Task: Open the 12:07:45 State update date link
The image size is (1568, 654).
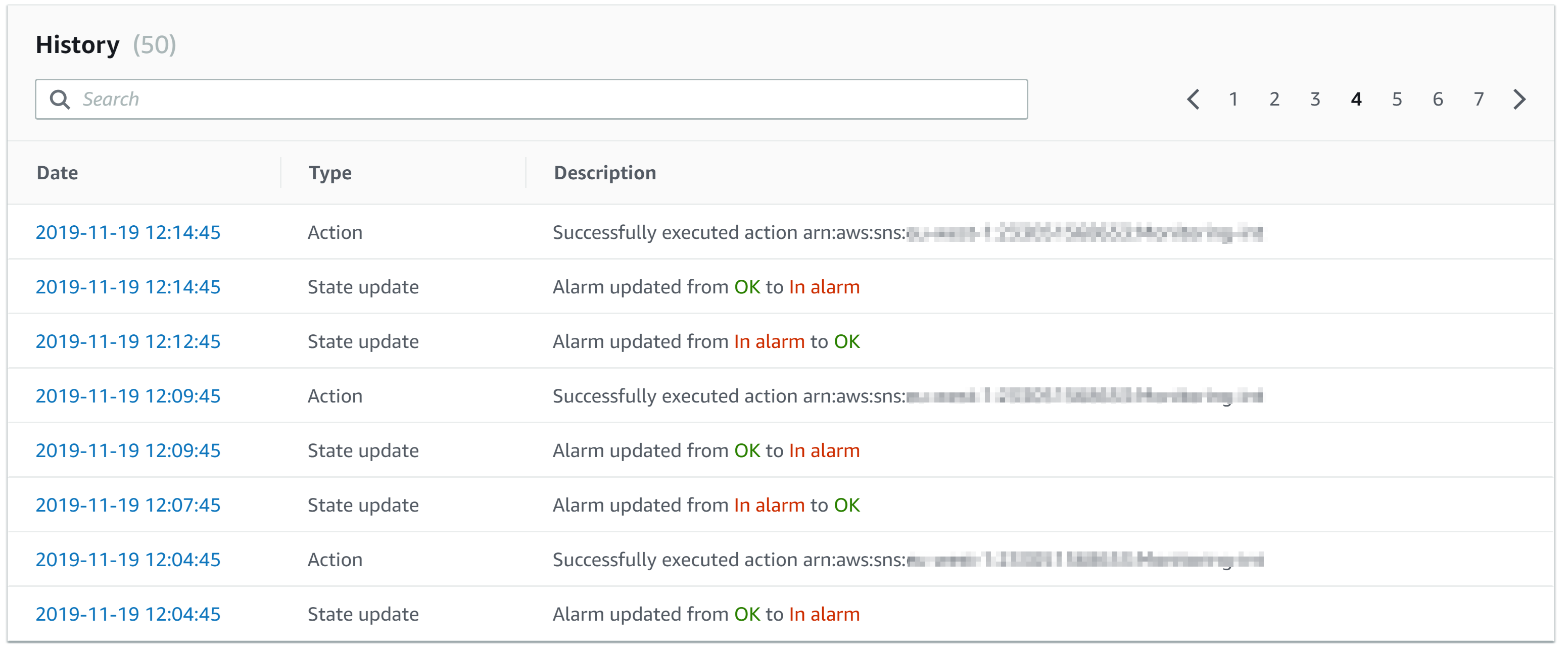Action: coord(128,505)
